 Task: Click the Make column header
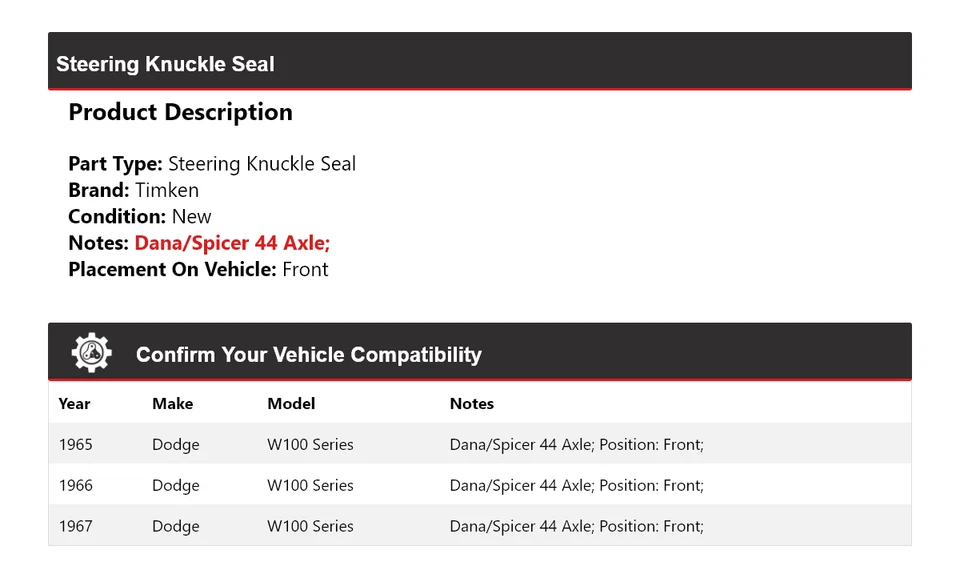point(172,404)
